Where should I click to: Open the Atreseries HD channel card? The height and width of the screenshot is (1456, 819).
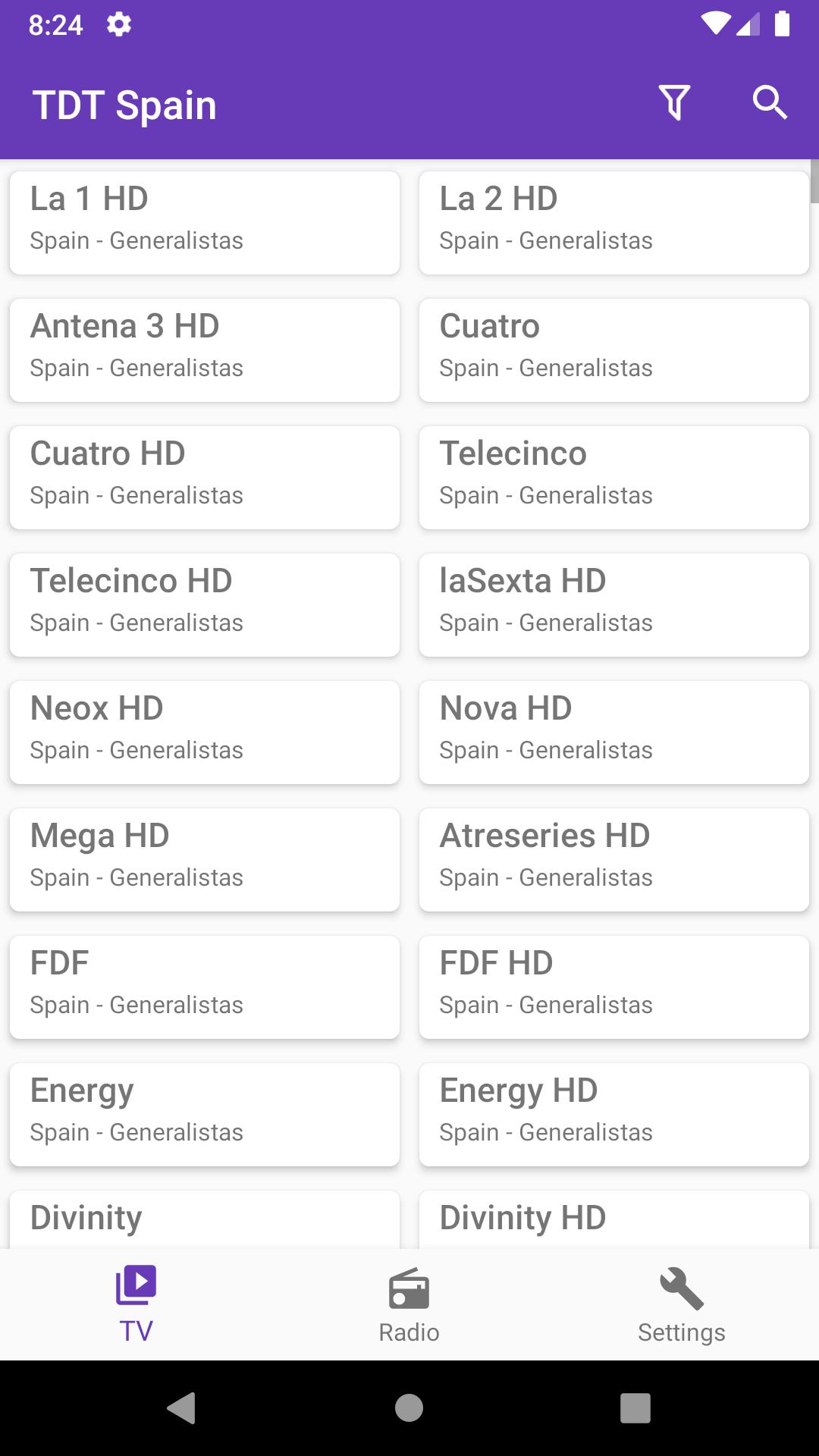pos(614,860)
